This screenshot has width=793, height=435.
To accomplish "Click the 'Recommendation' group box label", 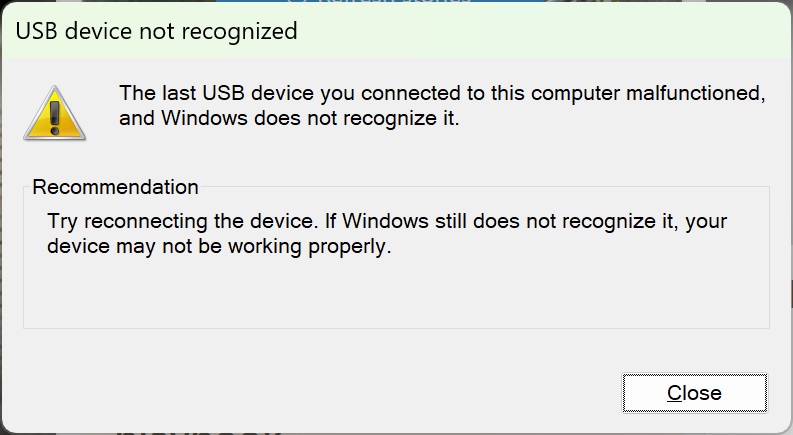I will pyautogui.click(x=115, y=187).
